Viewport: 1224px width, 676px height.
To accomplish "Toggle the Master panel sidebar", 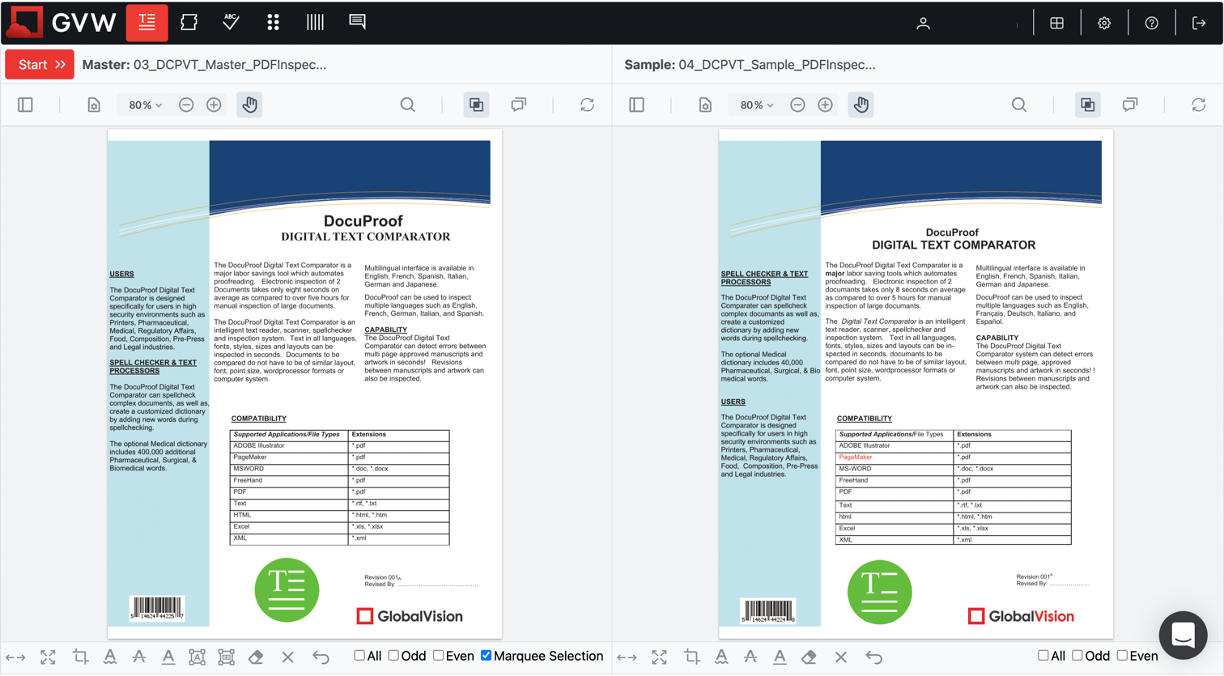I will click(x=26, y=105).
